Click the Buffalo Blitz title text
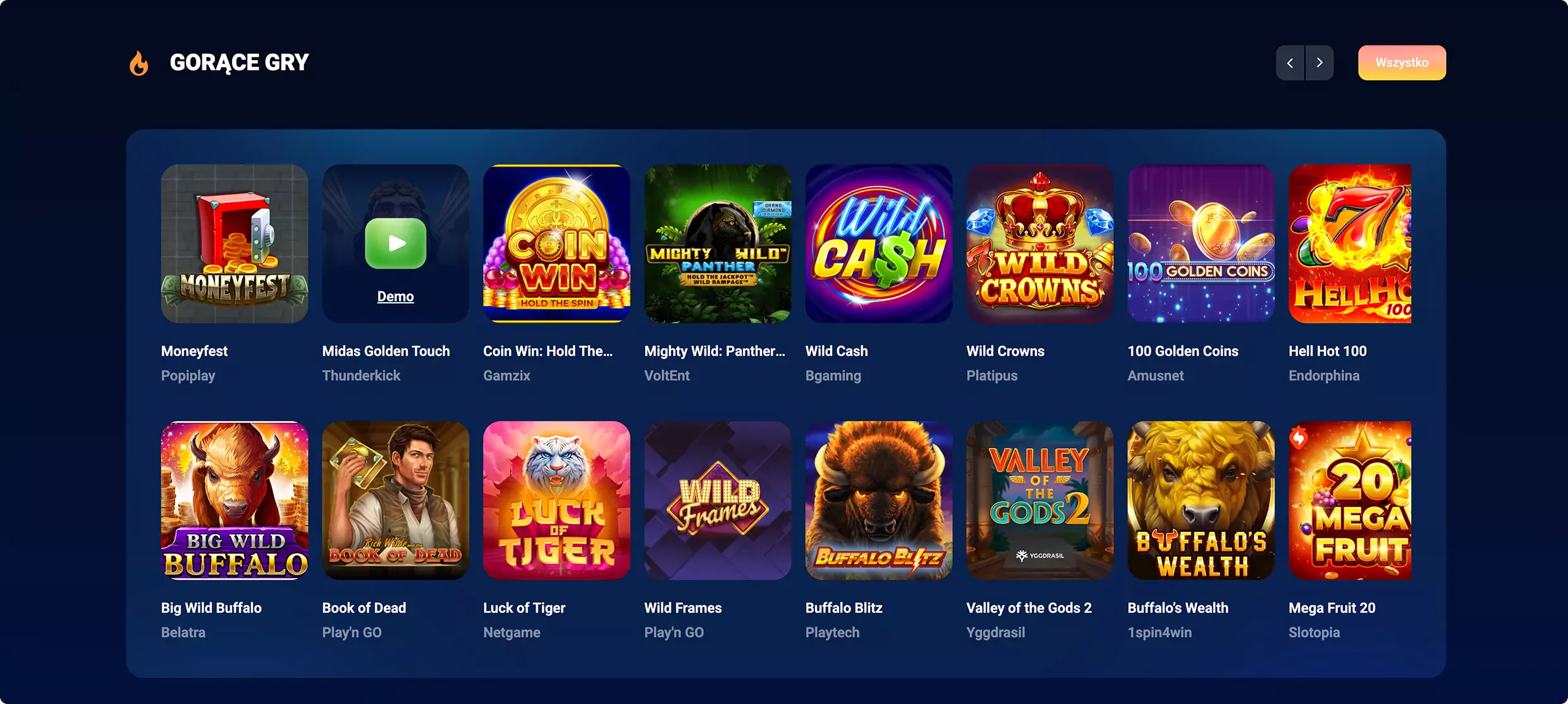Image resolution: width=1568 pixels, height=704 pixels. tap(844, 608)
